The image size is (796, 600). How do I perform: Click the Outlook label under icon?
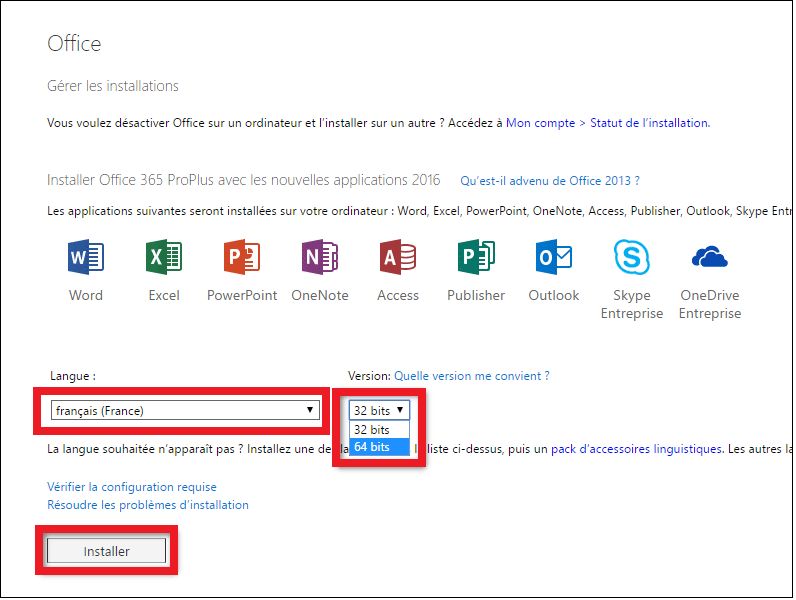click(554, 295)
